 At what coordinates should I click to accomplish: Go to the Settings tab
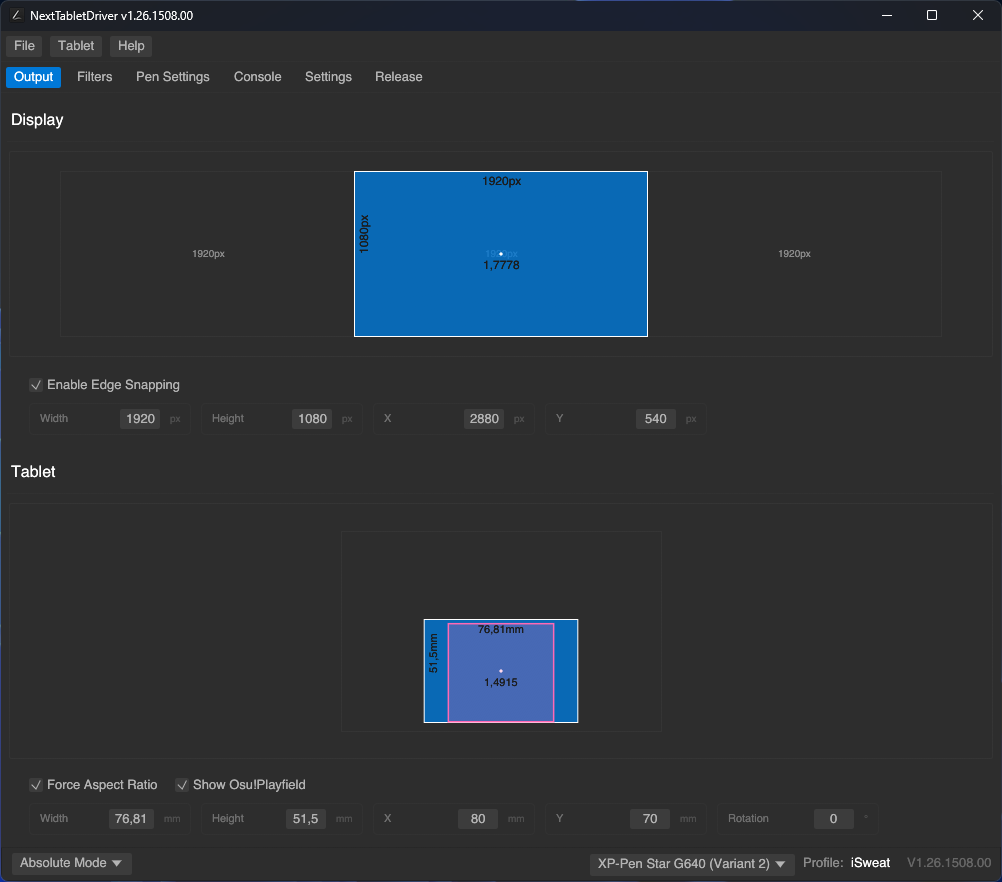point(328,77)
